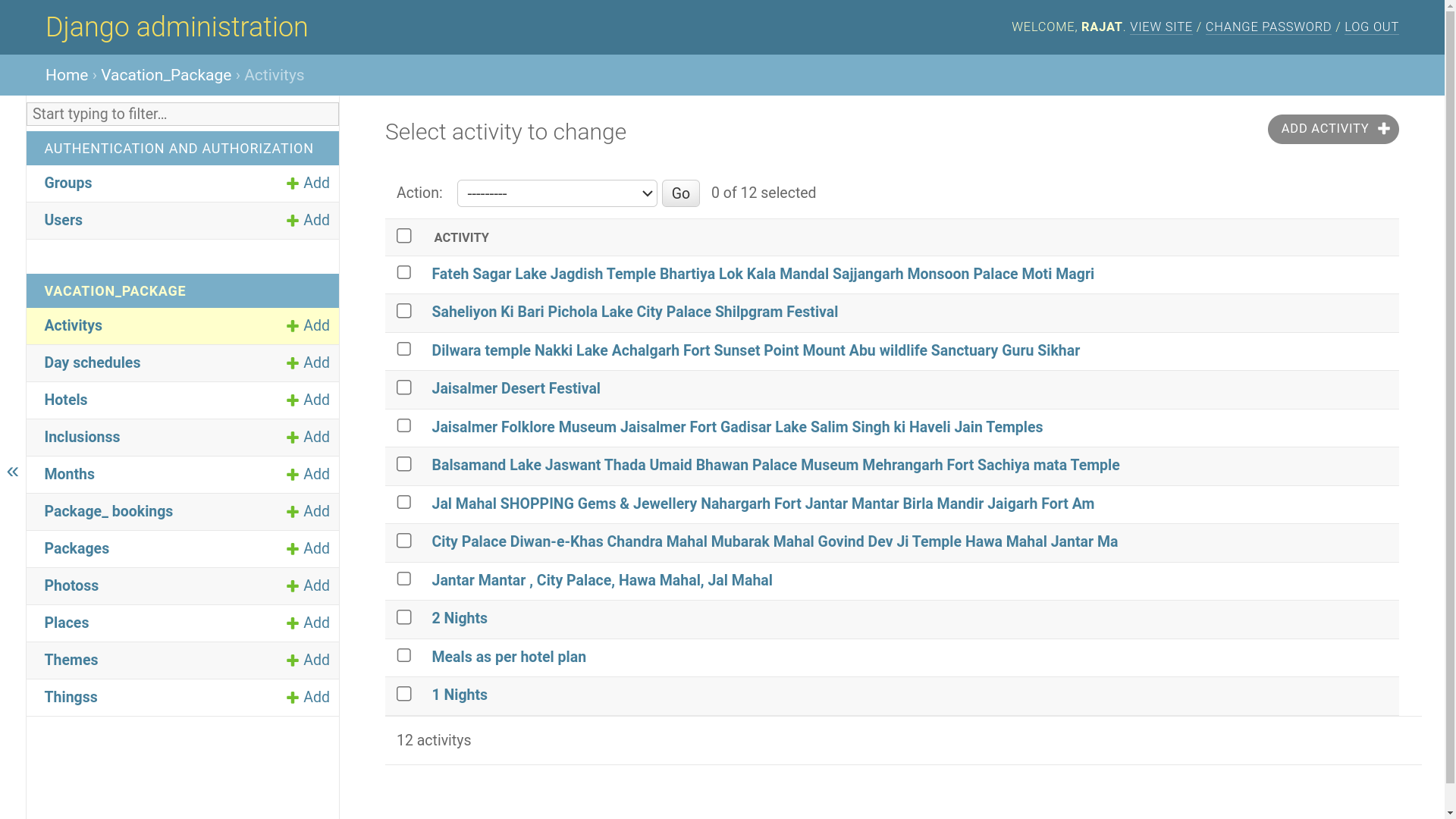Tick the checkbox for 2 Nights
This screenshot has width=1456, height=819.
(x=404, y=617)
